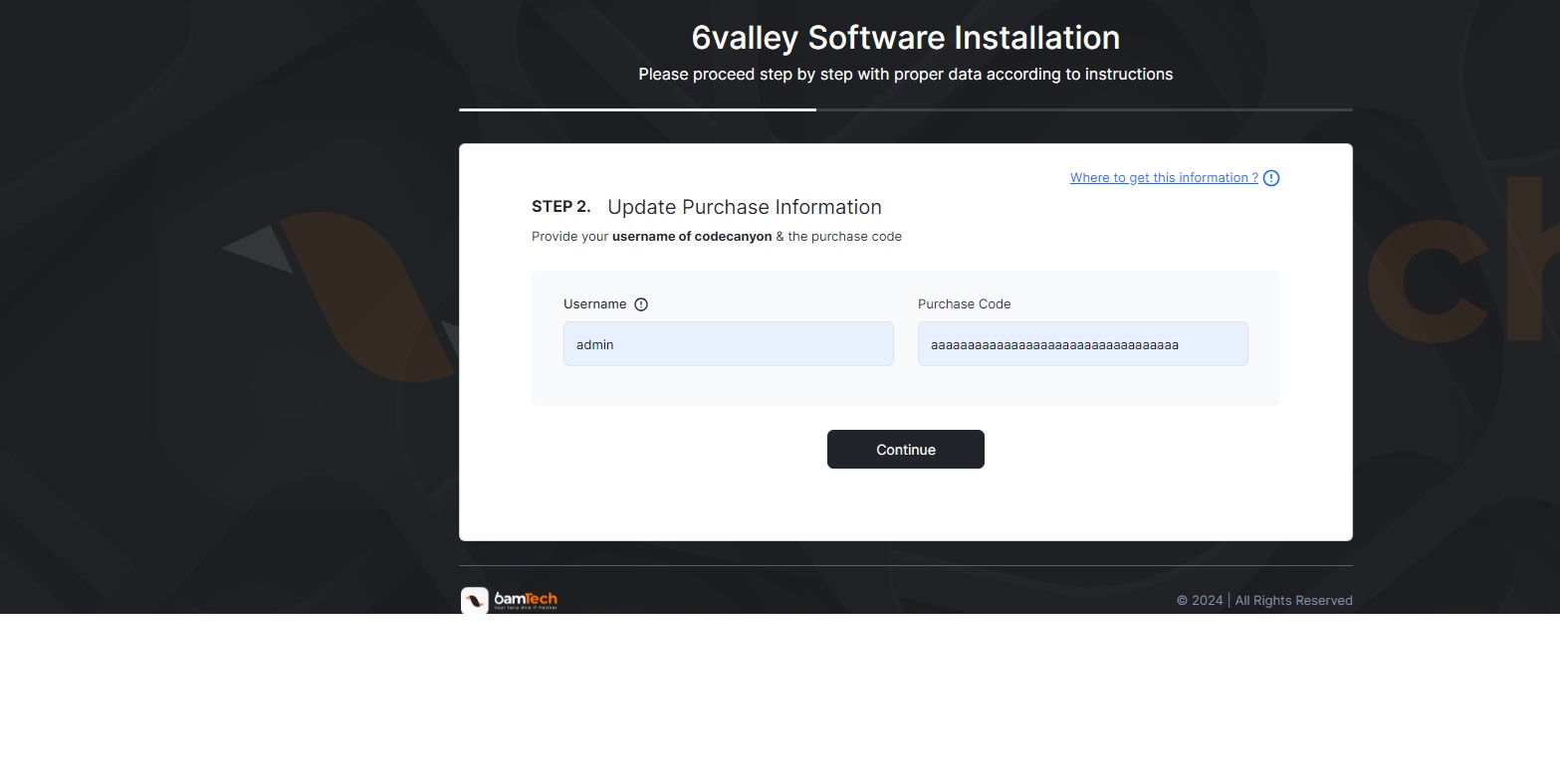Click the completed segment of the progress bar
1560x784 pixels.
pyautogui.click(x=637, y=109)
